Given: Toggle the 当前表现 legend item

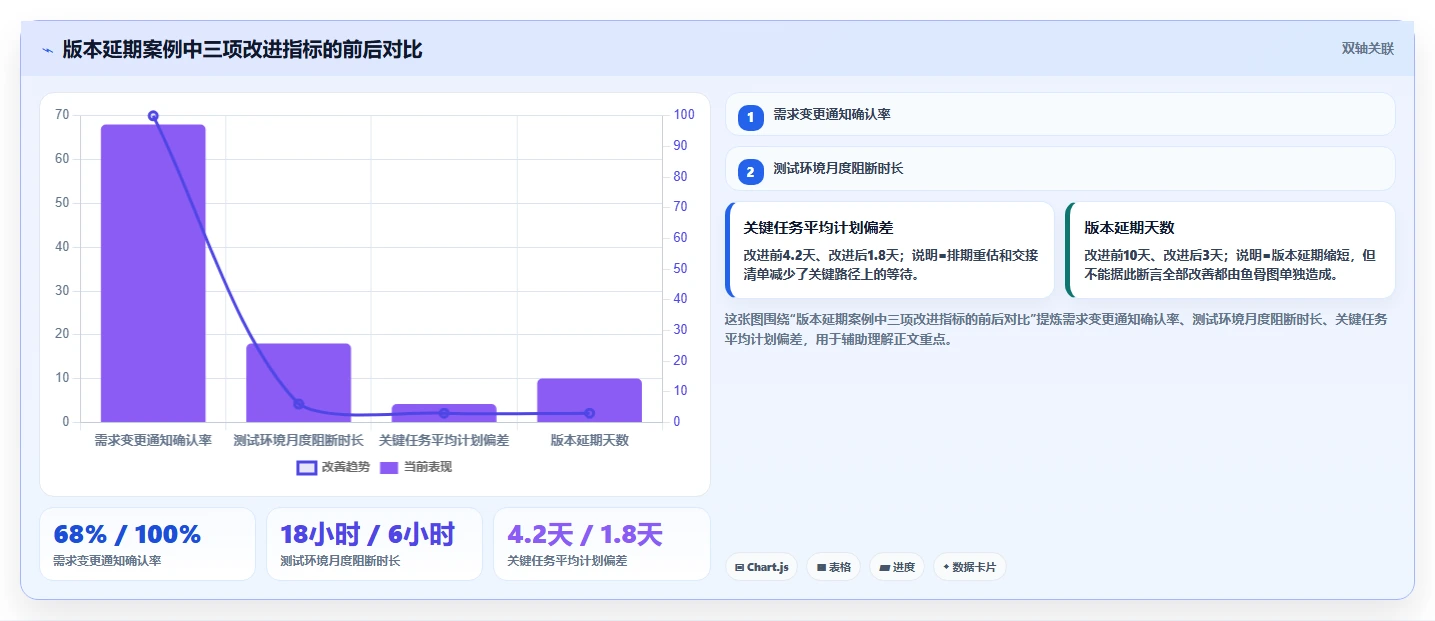Looking at the screenshot, I should click(416, 467).
